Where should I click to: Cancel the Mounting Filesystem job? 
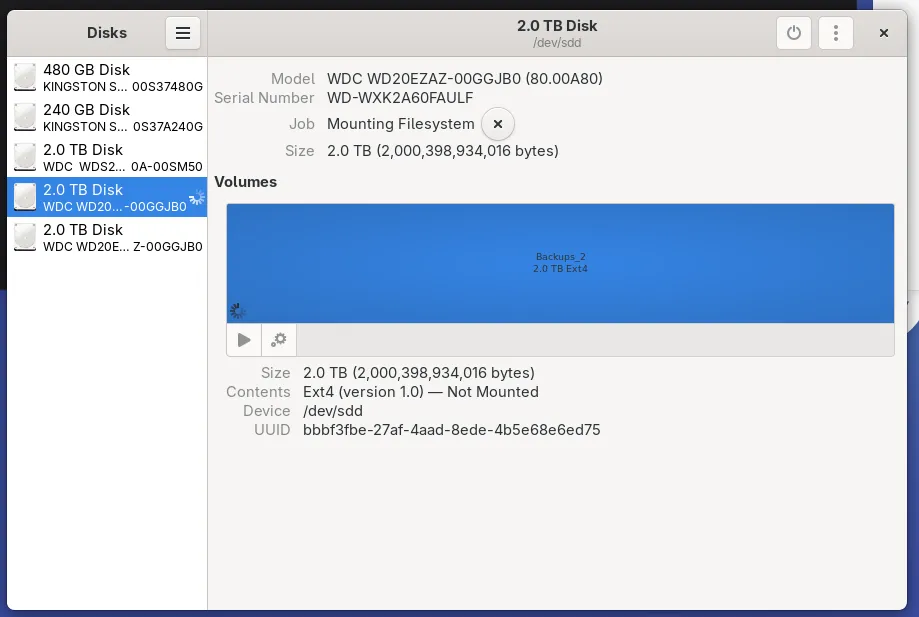tap(498, 124)
